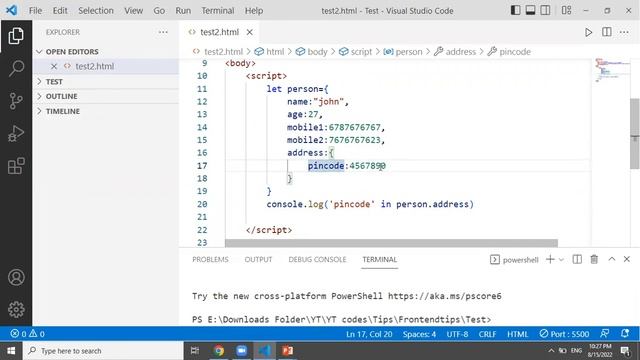Open Explorer views and more actions ellipsis
The height and width of the screenshot is (360, 640).
coord(163,32)
